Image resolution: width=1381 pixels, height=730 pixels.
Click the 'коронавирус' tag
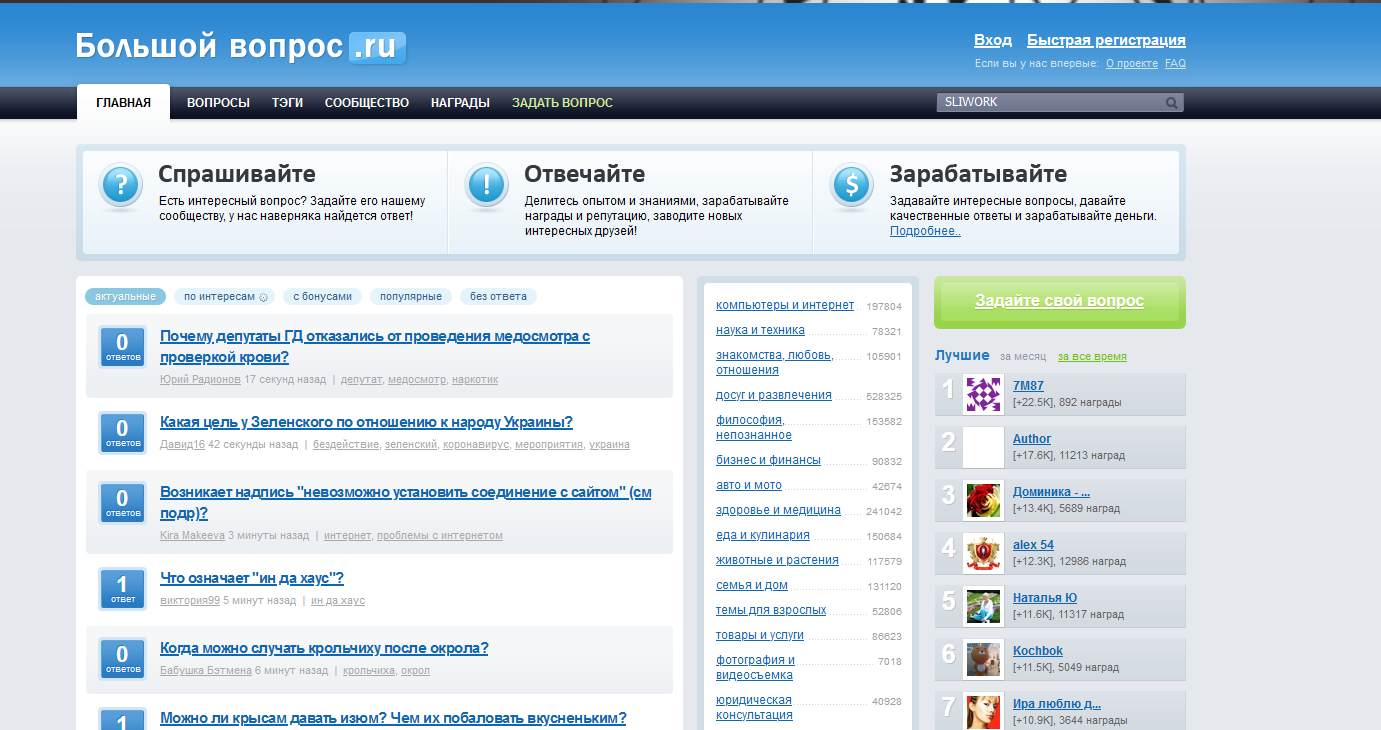point(476,445)
